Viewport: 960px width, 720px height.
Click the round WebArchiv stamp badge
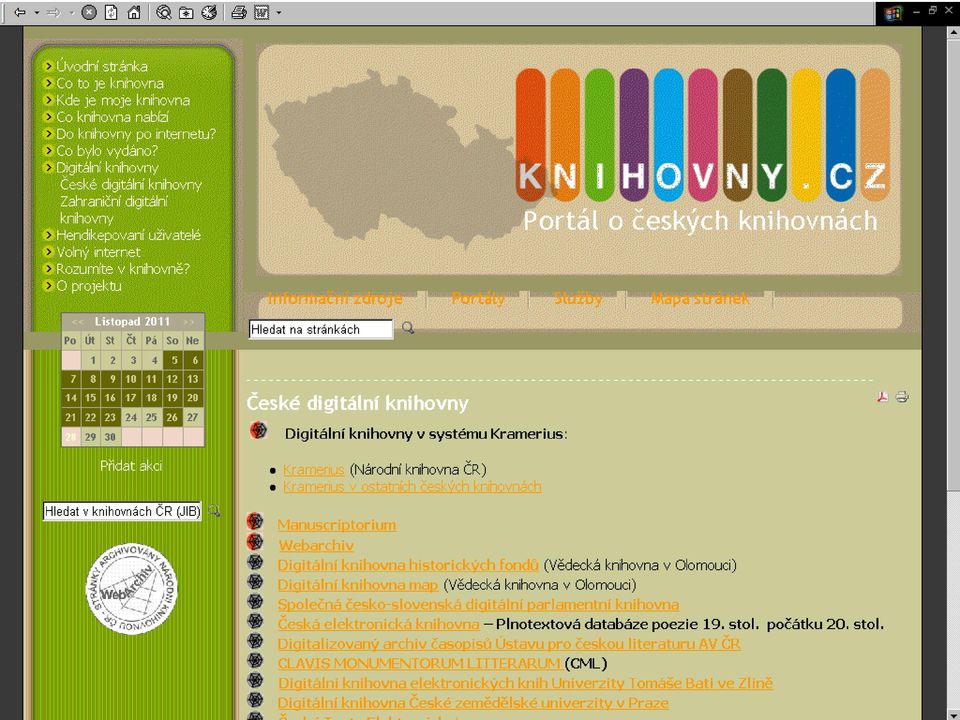coord(131,589)
